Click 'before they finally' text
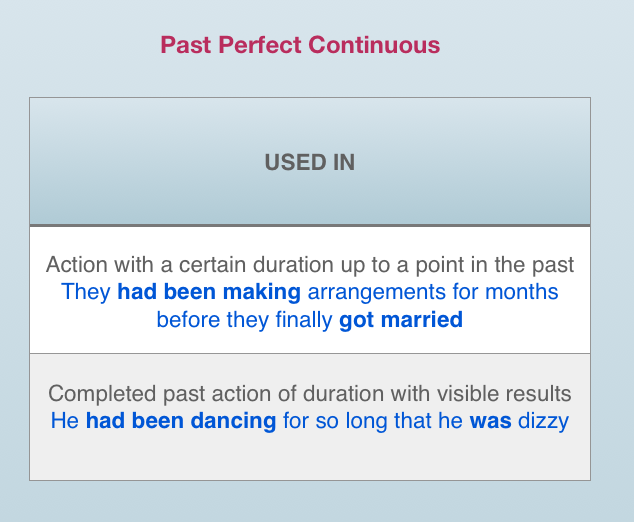The image size is (634, 522). [244, 320]
